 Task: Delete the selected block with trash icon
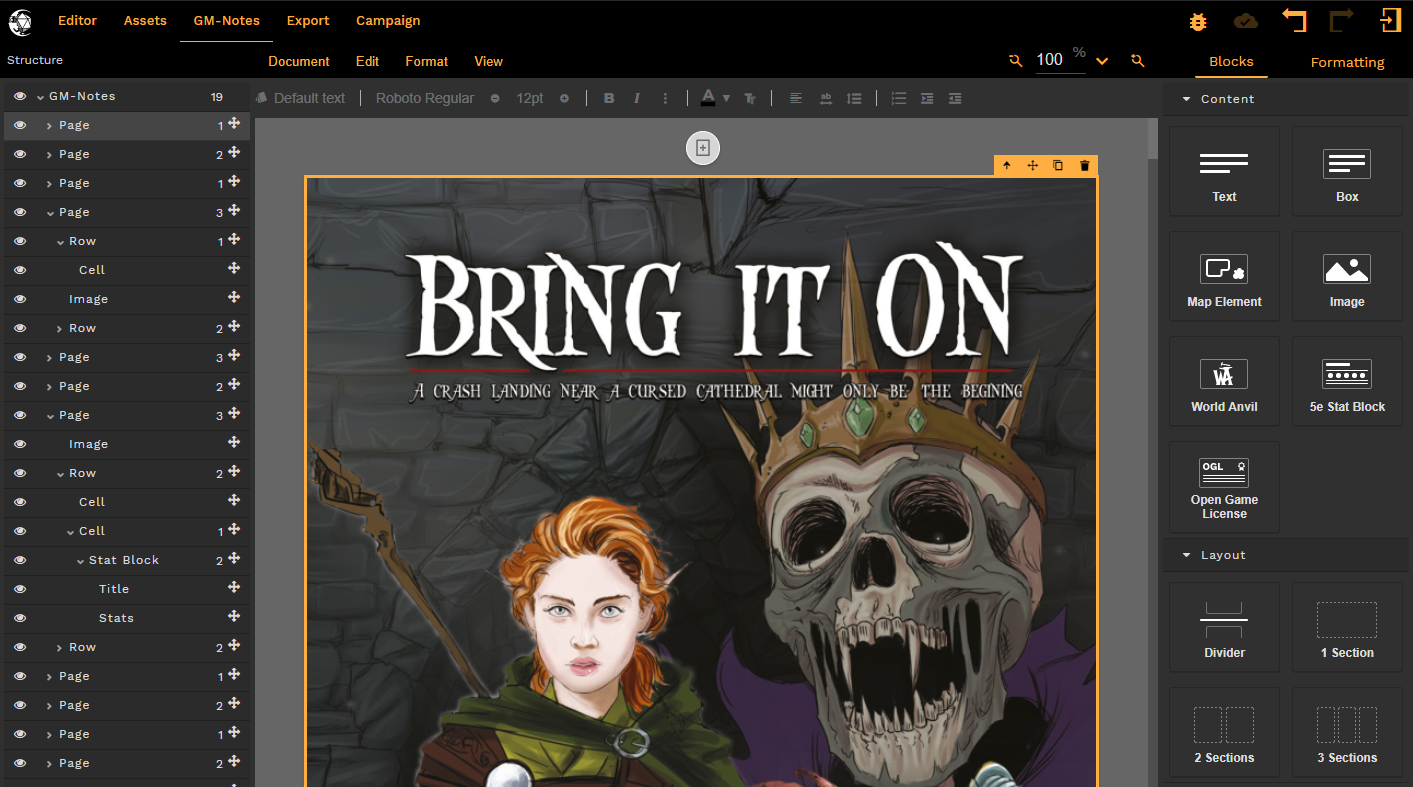[x=1085, y=166]
